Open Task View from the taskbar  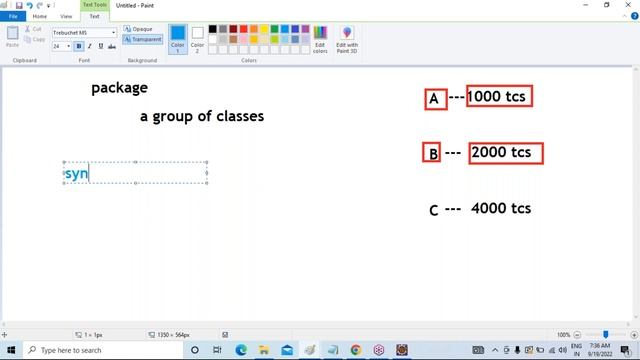click(x=217, y=350)
